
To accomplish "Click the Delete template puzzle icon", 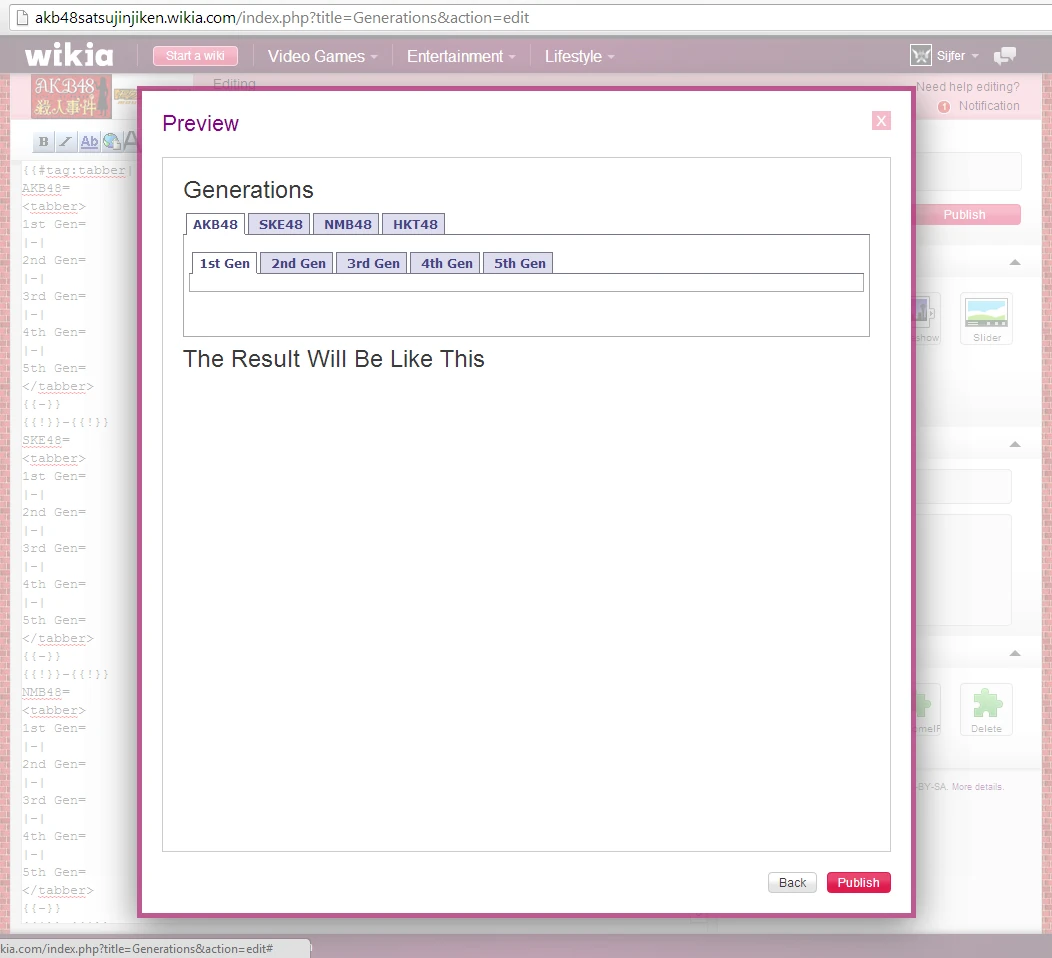I will point(986,709).
